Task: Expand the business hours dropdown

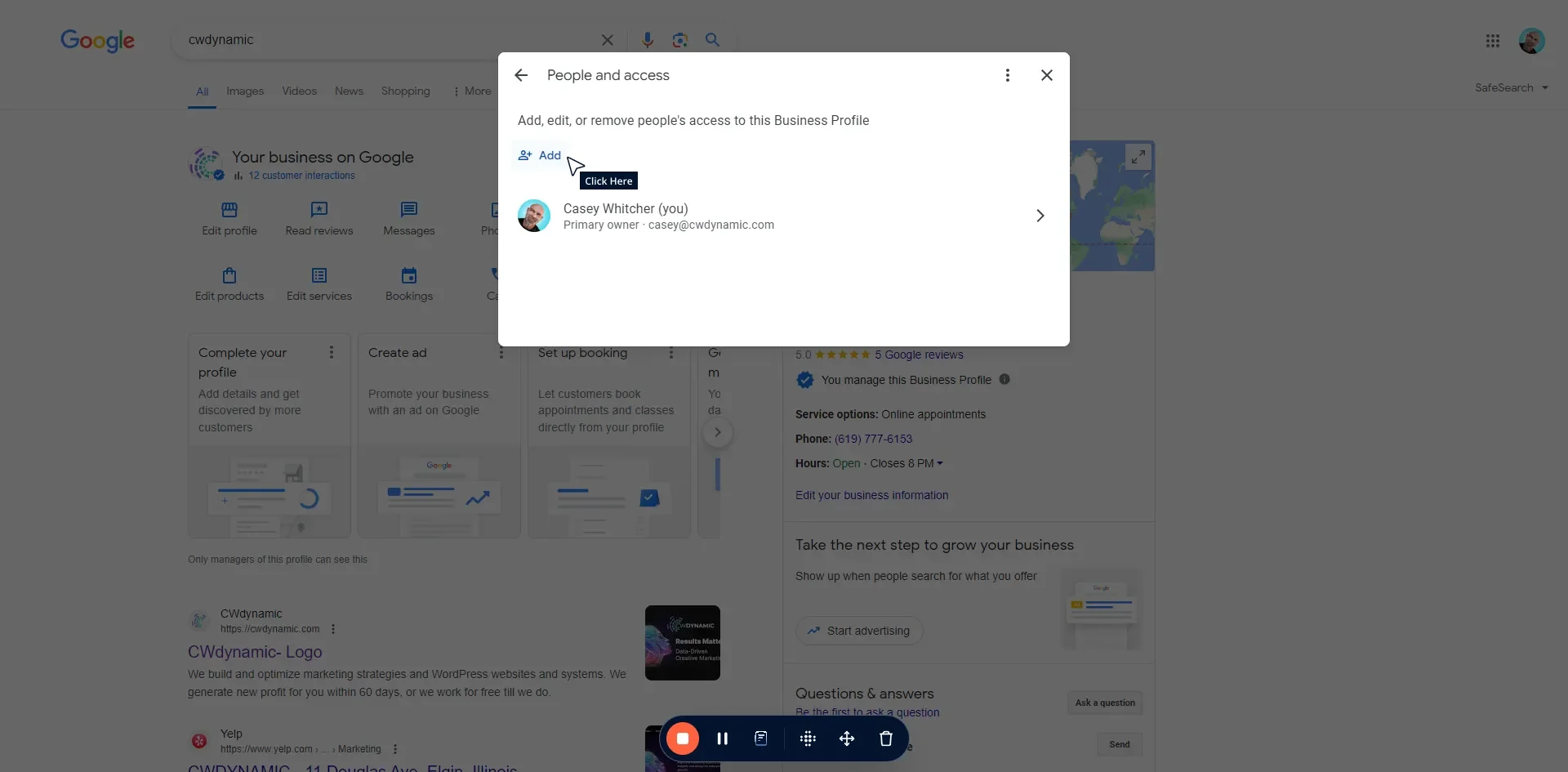Action: point(940,463)
